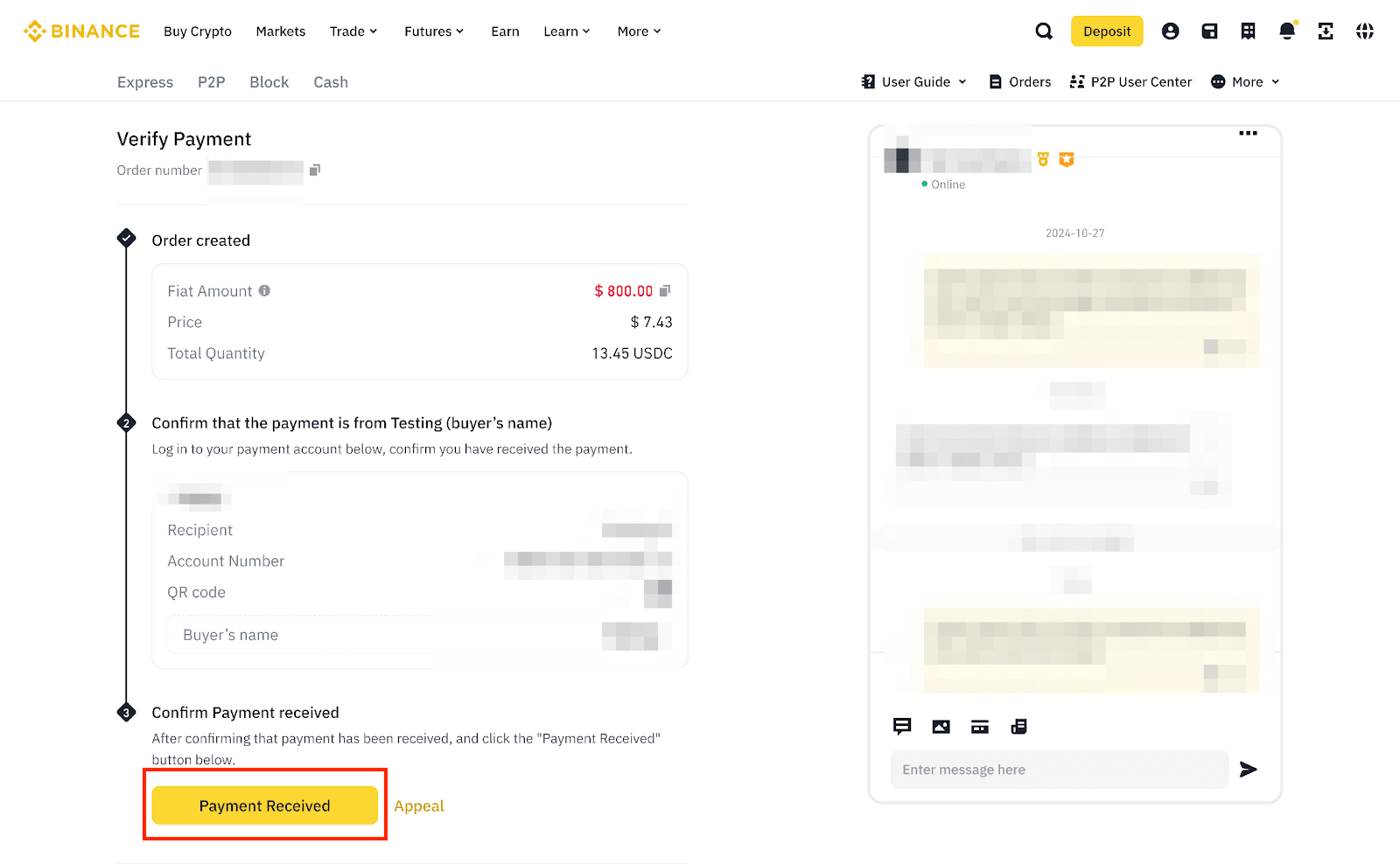The height and width of the screenshot is (864, 1400).
Task: Click the payment card icon in chat toolbar
Action: click(x=980, y=727)
